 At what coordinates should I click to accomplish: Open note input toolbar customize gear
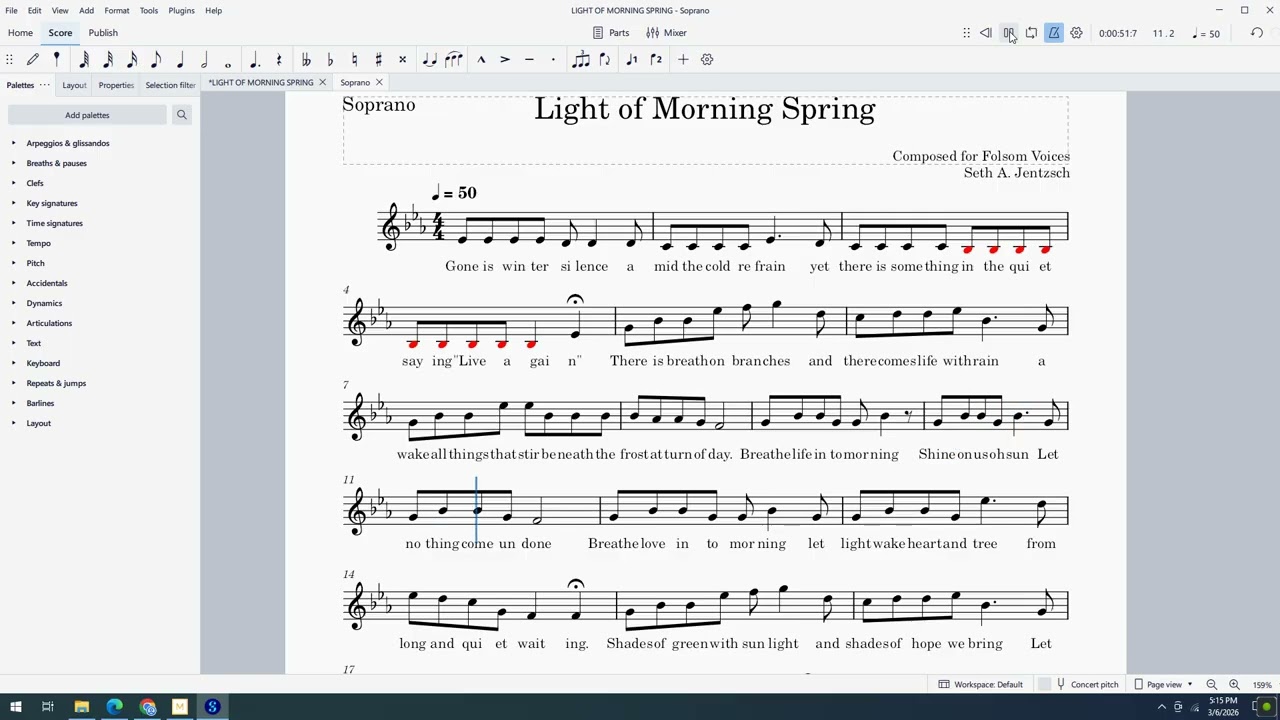707,60
